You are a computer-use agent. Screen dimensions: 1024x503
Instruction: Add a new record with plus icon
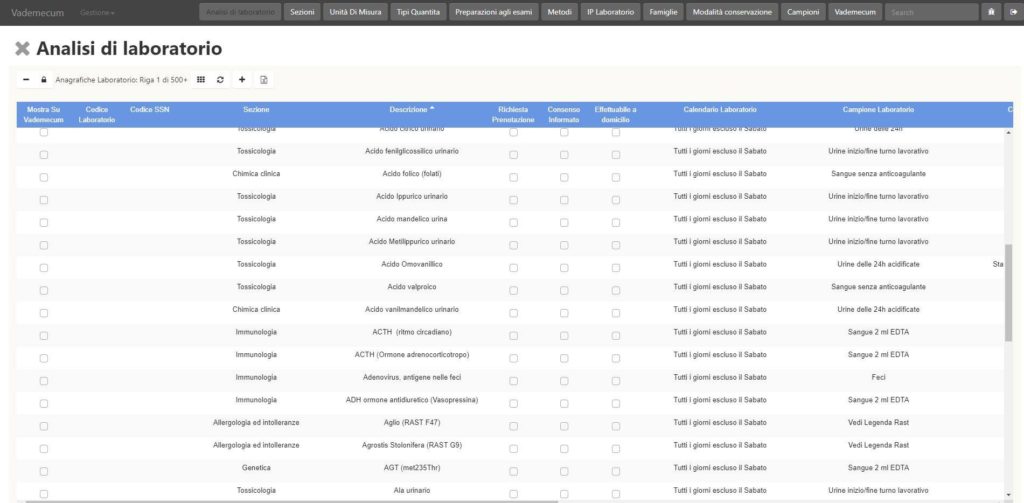click(x=242, y=79)
